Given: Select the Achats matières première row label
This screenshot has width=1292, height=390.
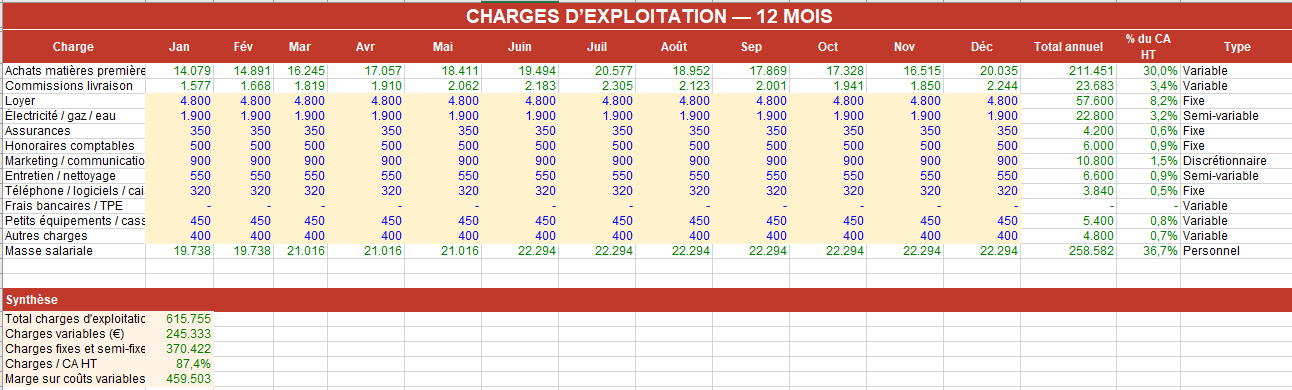Looking at the screenshot, I should pos(75,71).
